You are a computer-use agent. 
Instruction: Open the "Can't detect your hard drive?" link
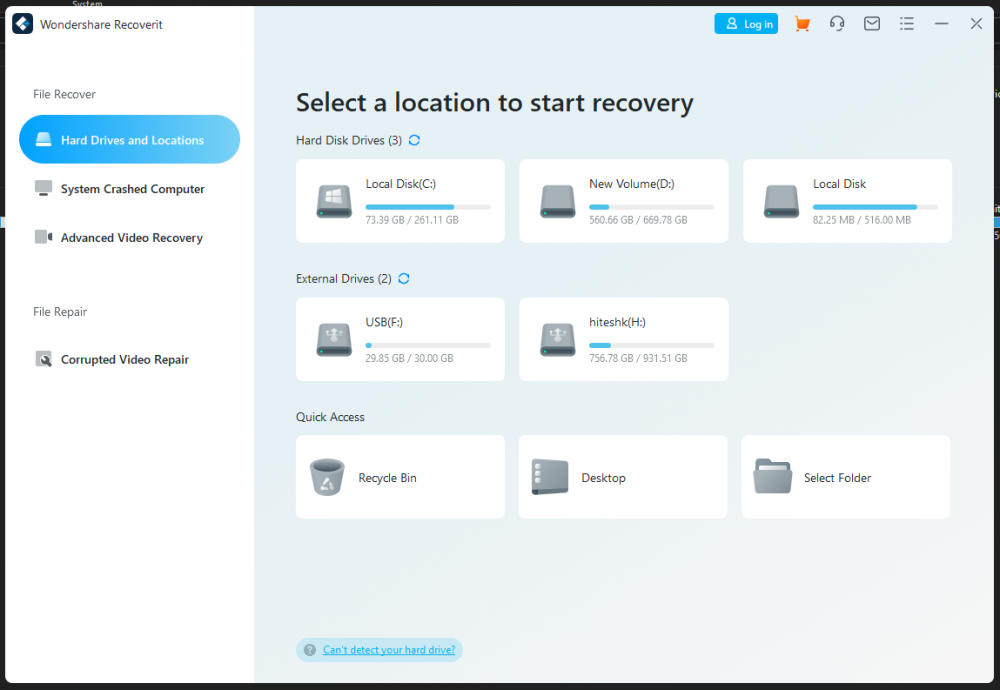click(389, 650)
